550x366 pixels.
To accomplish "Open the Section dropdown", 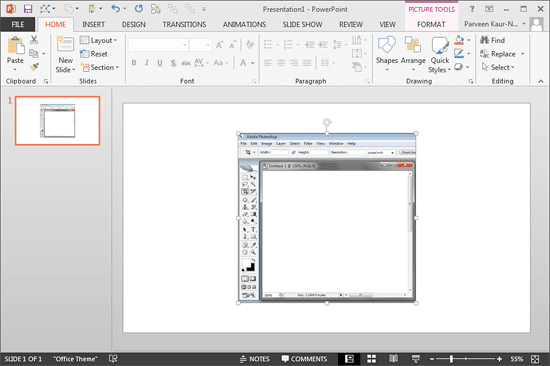I will coord(100,67).
